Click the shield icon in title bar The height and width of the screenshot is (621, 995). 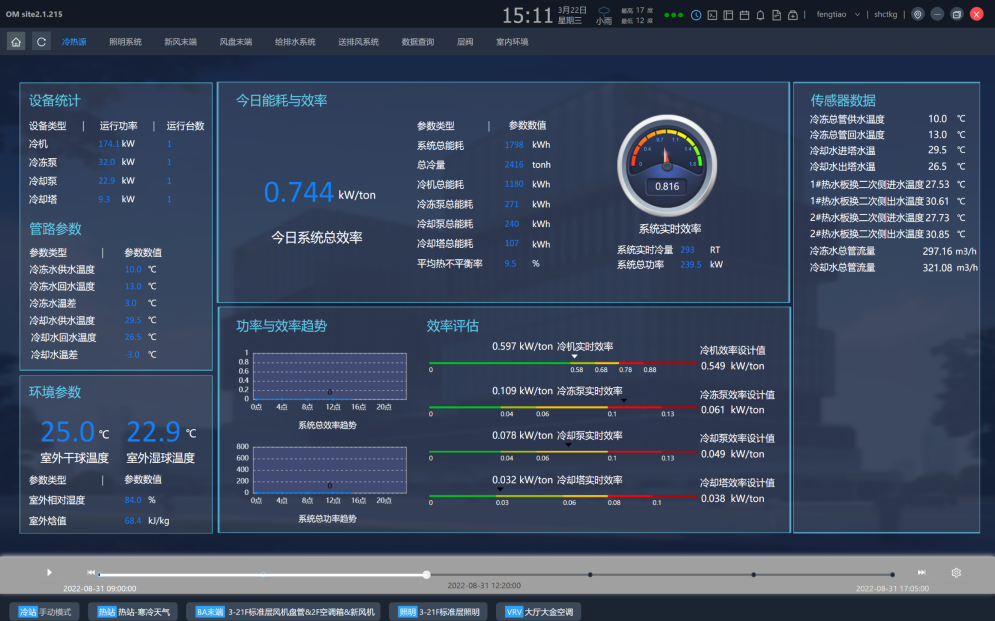tap(917, 15)
